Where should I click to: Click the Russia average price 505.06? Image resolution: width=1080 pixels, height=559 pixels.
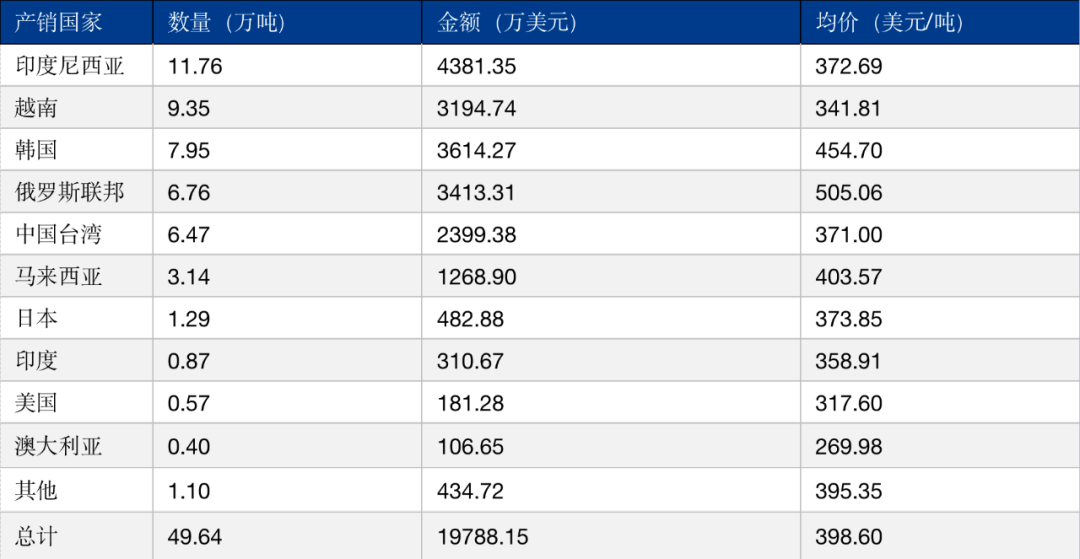[x=849, y=193]
